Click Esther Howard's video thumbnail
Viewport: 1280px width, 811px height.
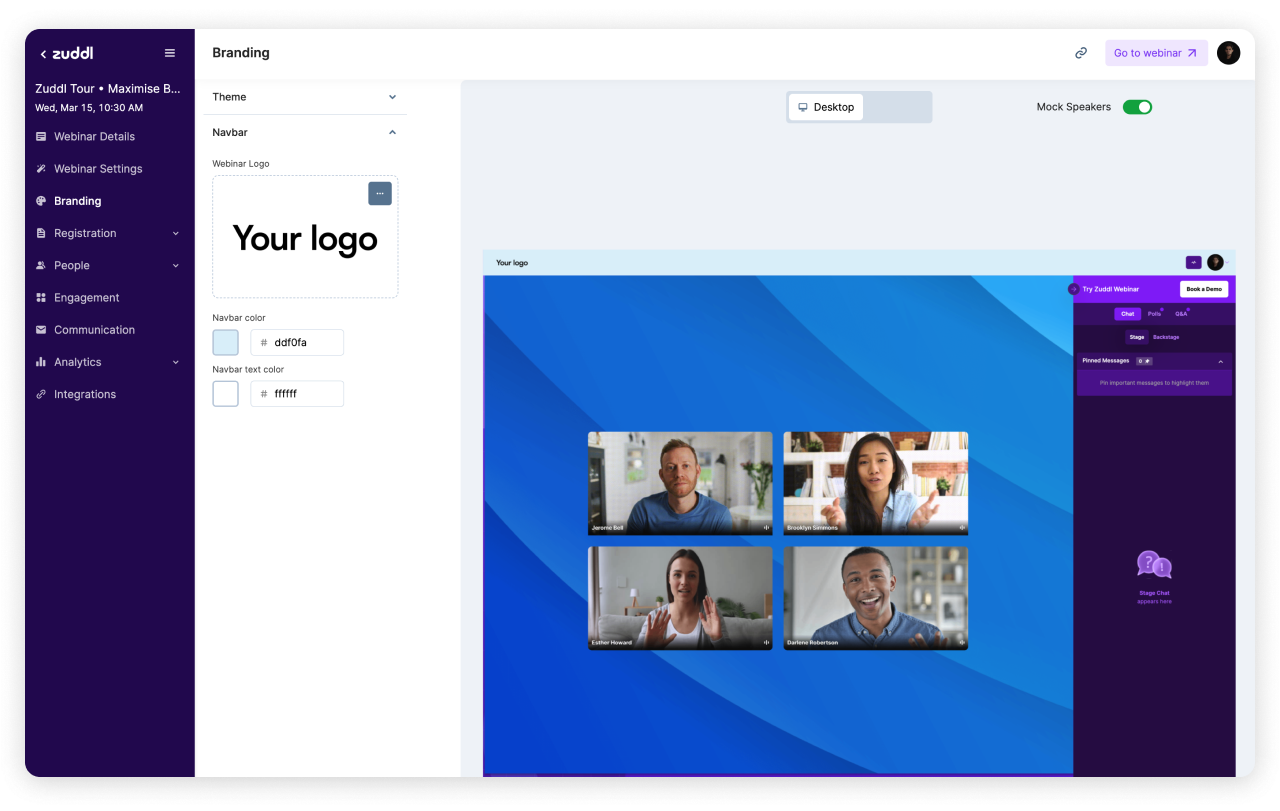[680, 598]
